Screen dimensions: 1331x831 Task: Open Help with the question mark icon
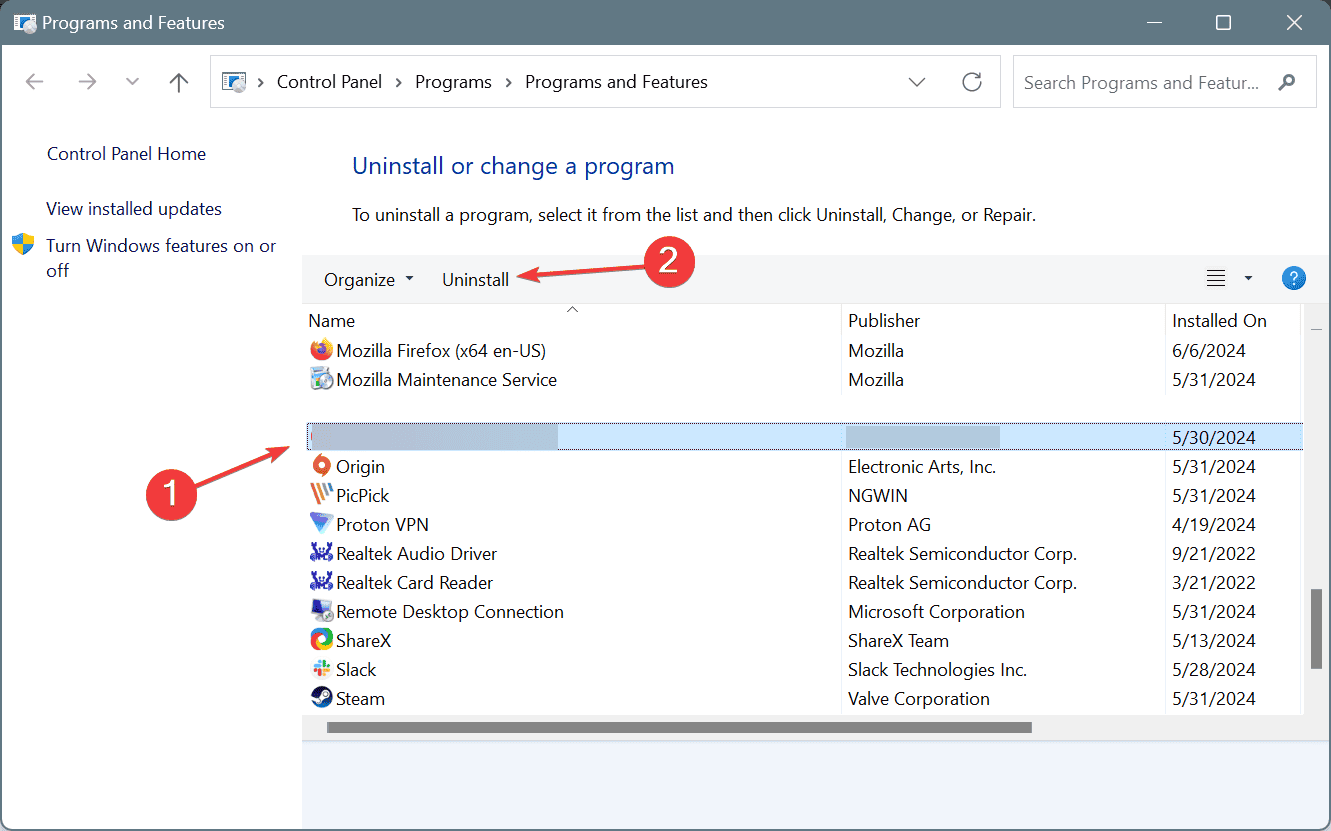tap(1294, 279)
